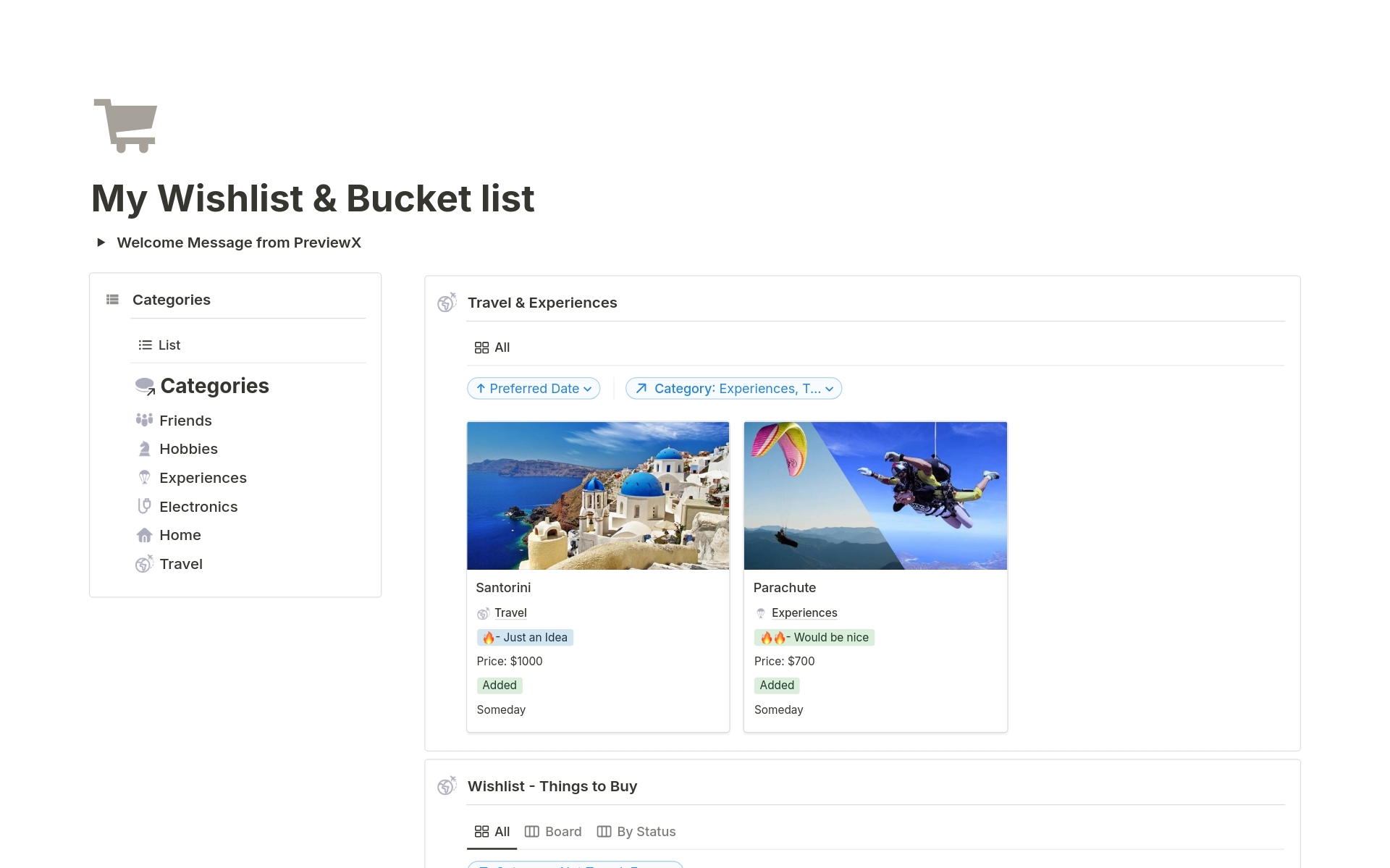Select the List view in Categories panel

(159, 345)
